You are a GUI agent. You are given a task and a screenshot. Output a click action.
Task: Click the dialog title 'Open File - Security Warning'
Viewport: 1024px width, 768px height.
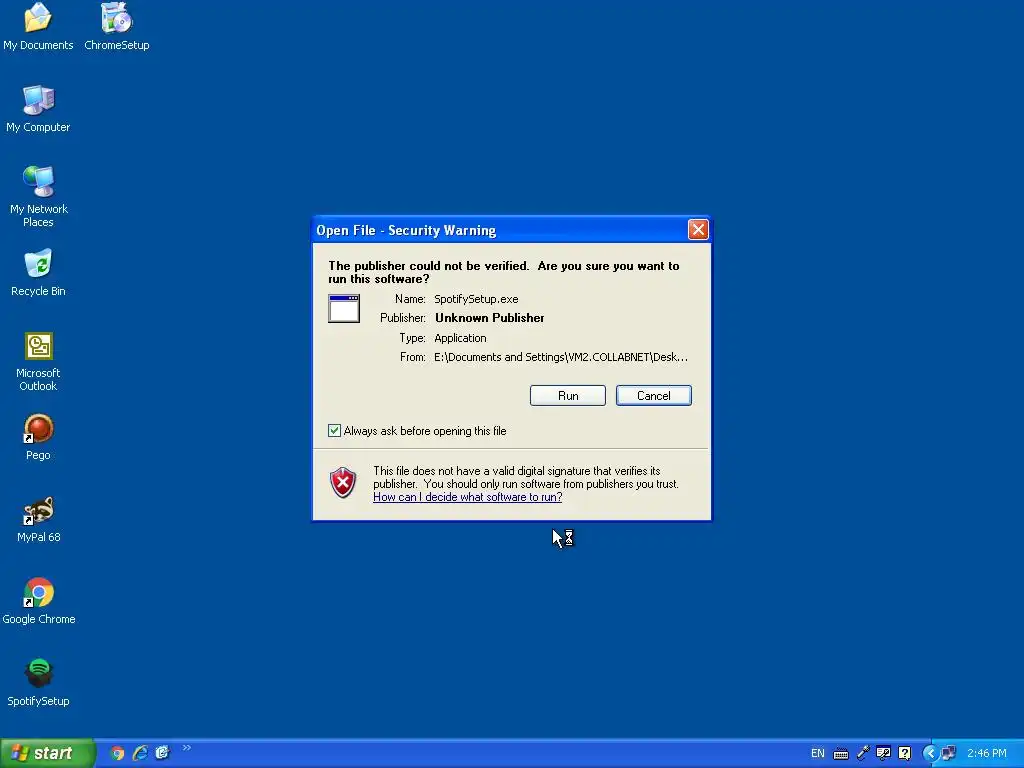point(406,230)
